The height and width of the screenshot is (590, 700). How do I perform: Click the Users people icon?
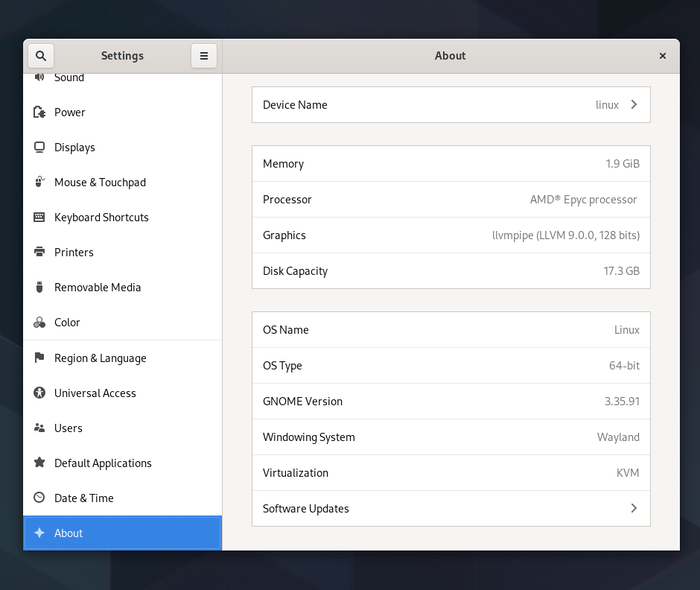[x=39, y=428]
